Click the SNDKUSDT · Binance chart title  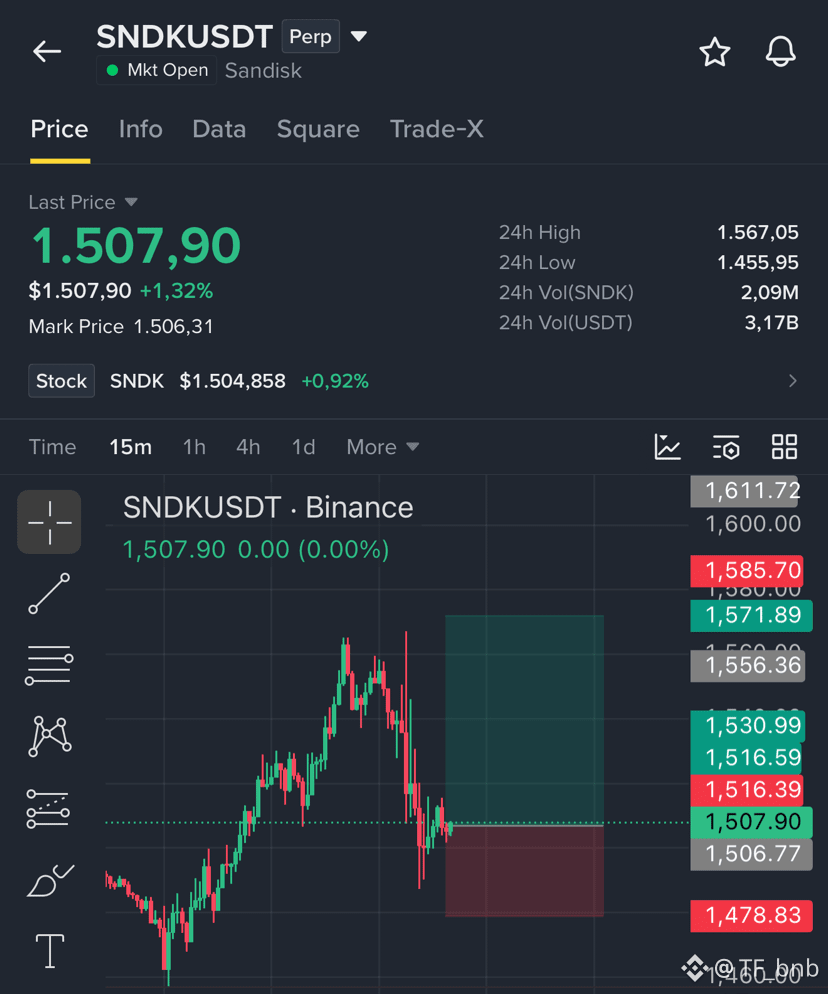[x=268, y=508]
